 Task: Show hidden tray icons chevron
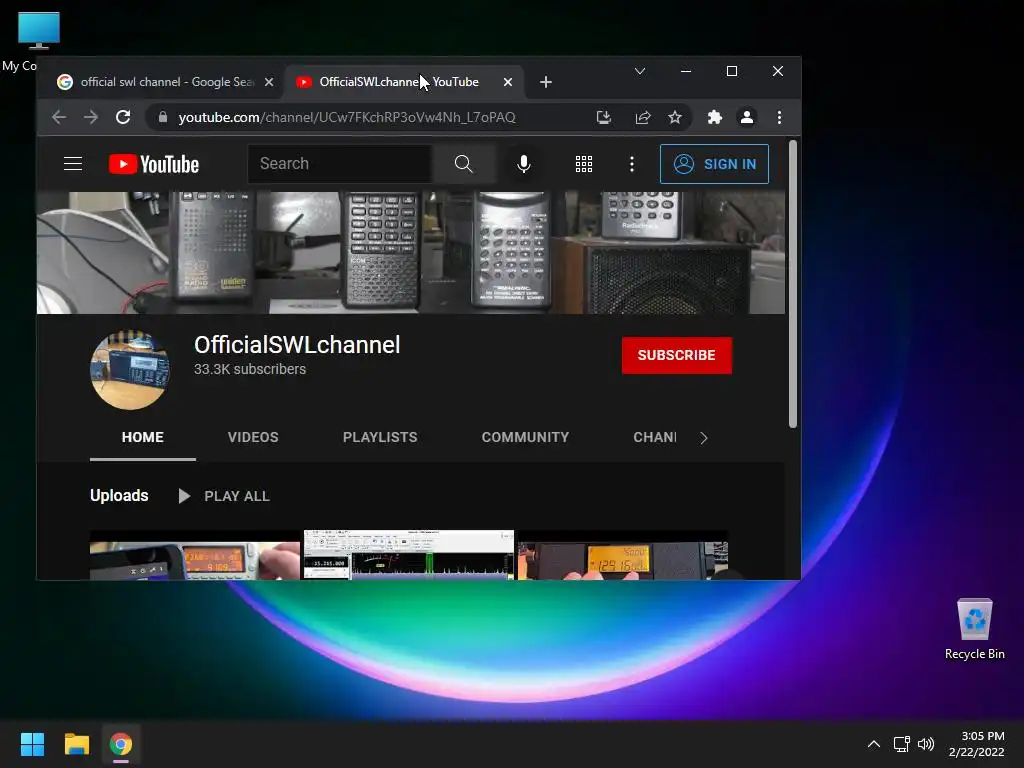874,744
